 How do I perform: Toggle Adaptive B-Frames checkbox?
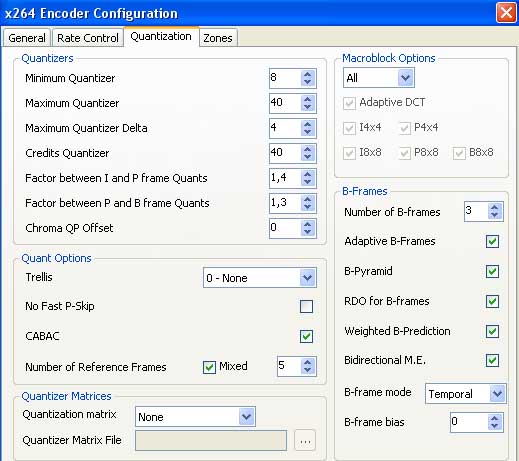492,241
